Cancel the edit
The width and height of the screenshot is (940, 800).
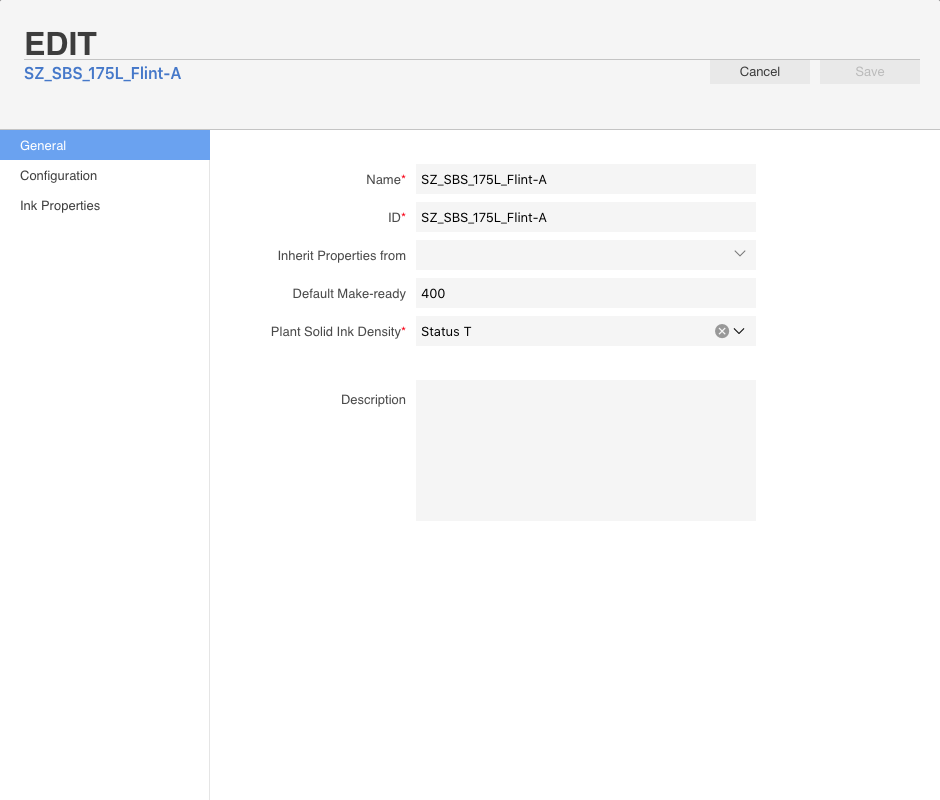[x=760, y=71]
